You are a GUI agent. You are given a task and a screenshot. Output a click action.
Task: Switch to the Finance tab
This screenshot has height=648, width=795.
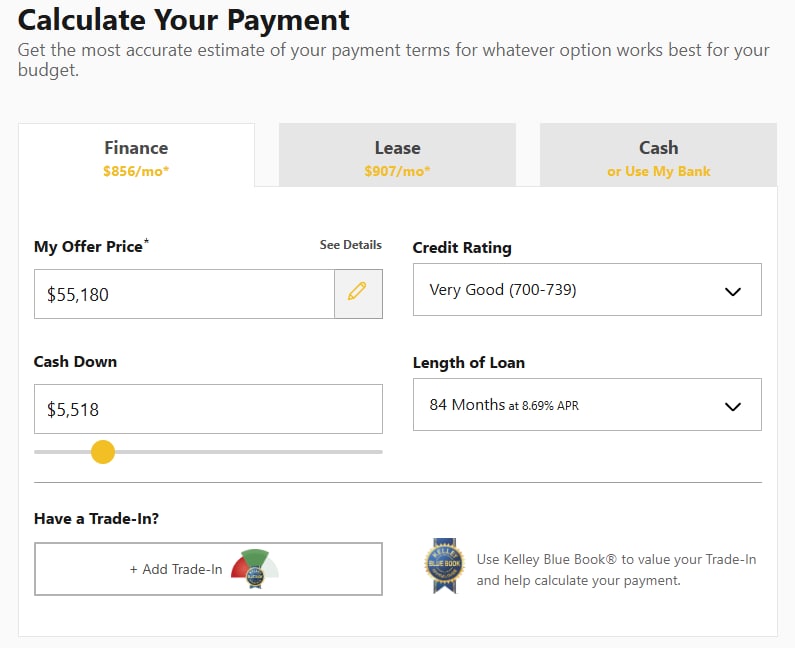point(136,156)
